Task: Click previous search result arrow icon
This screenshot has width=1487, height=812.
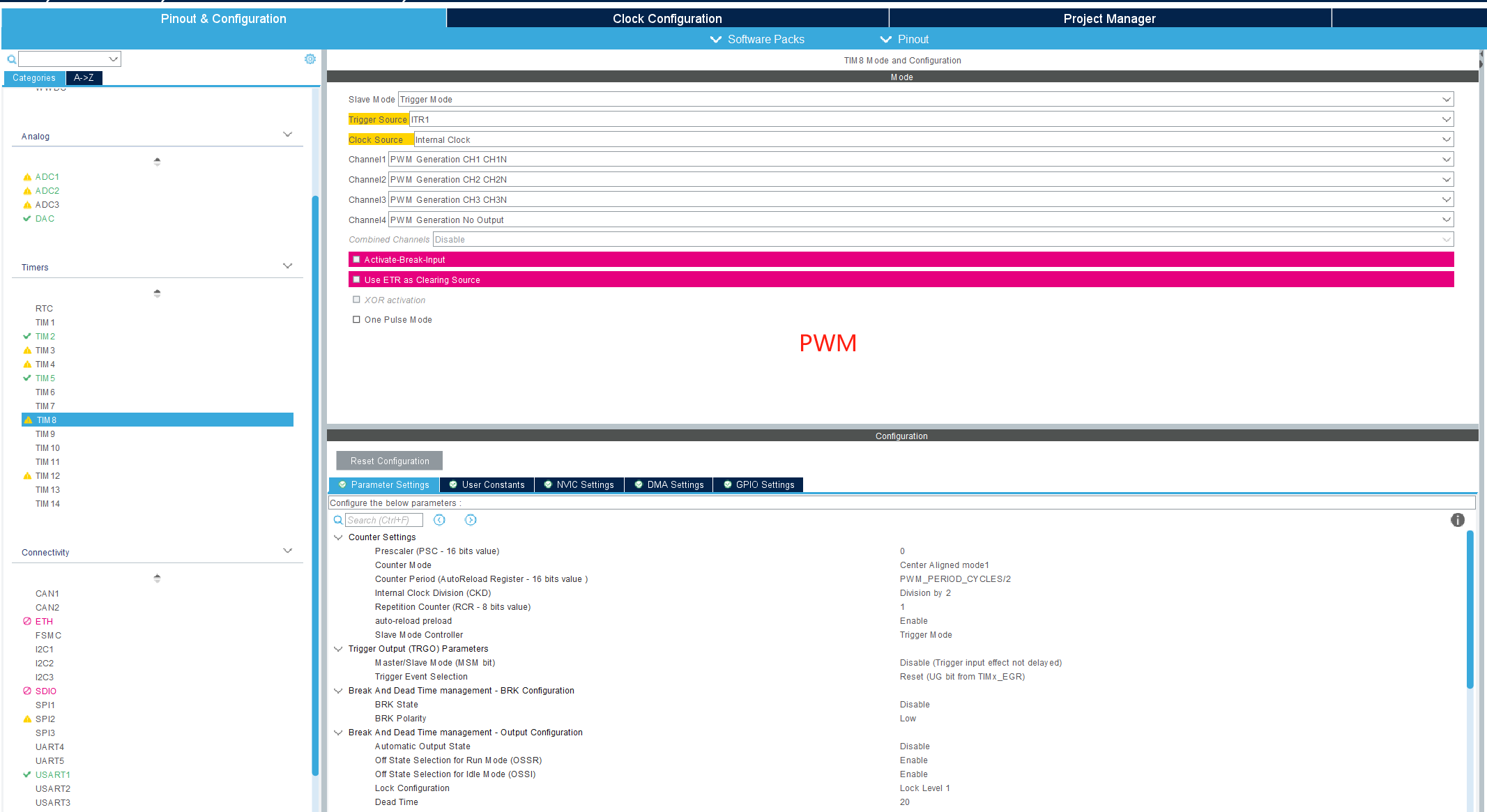Action: (439, 520)
